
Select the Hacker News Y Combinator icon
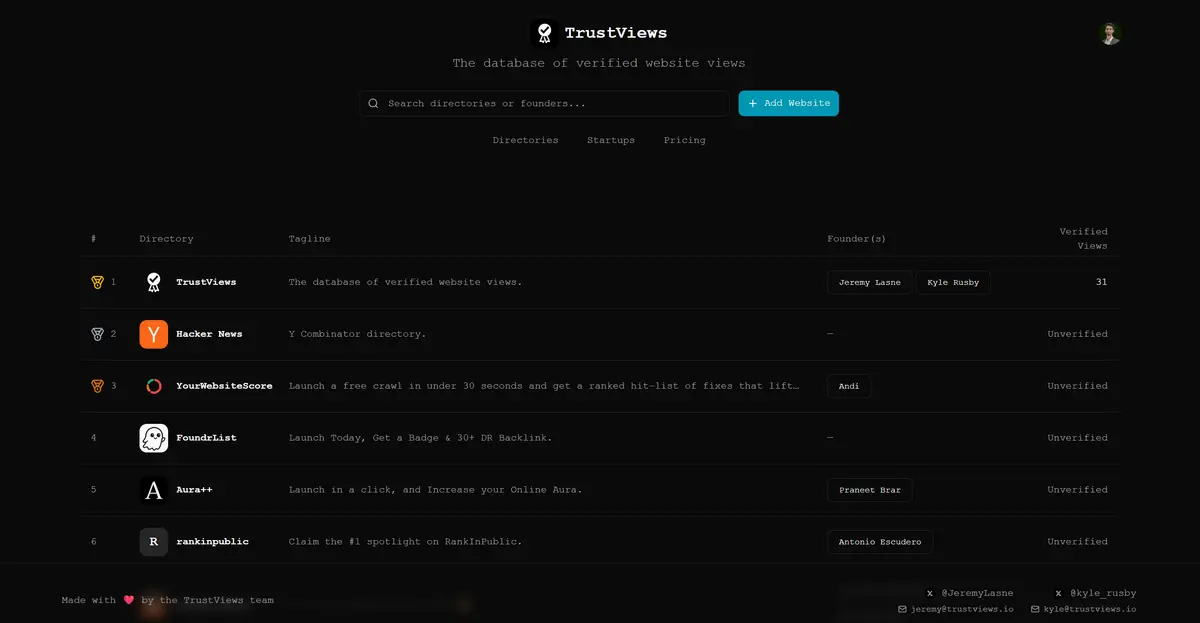click(x=153, y=334)
